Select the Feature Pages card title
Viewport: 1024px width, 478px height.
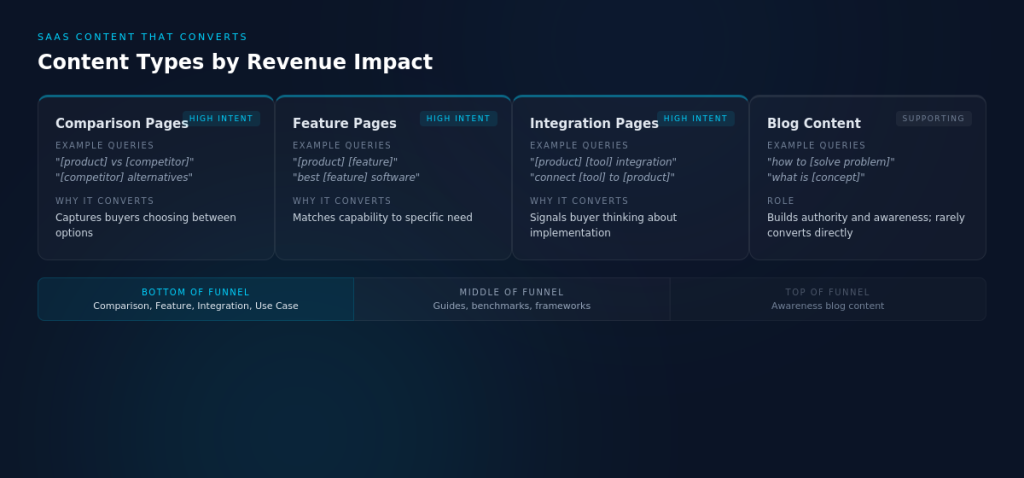click(345, 123)
